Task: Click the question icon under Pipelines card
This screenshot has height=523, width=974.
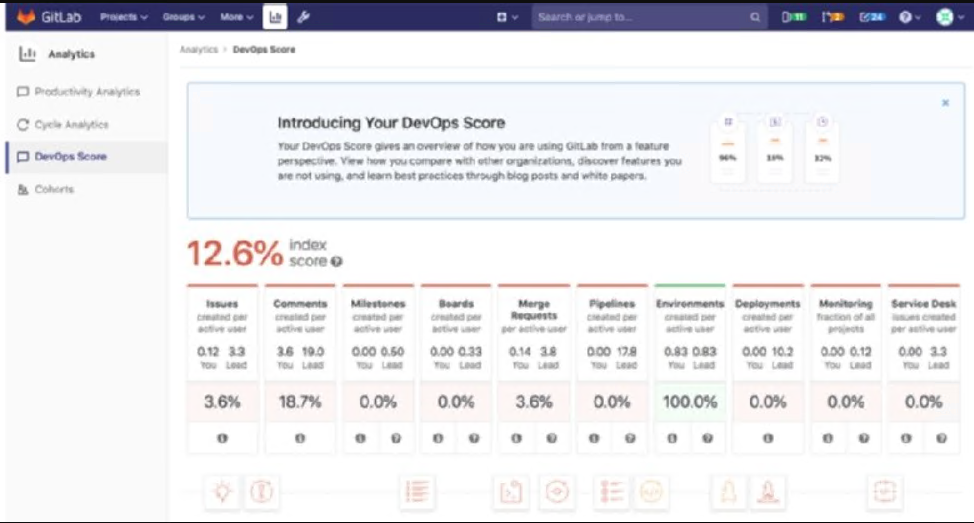Action: (x=630, y=439)
